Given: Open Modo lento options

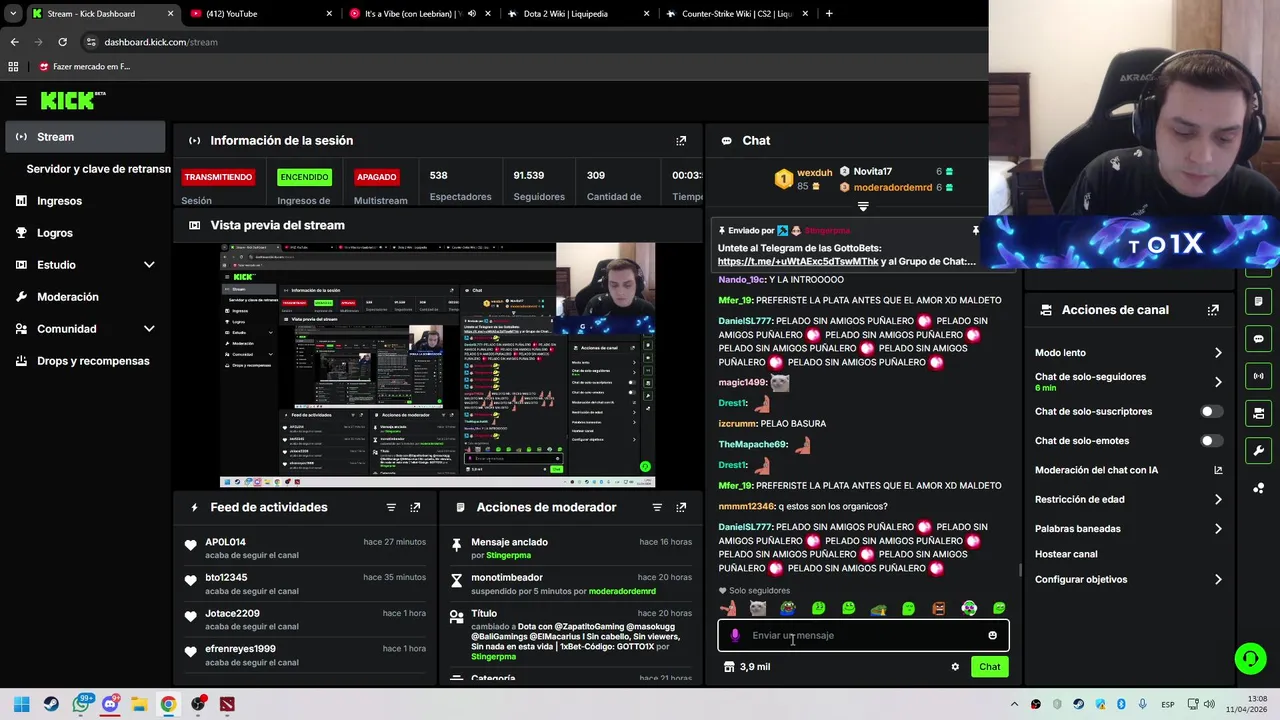Looking at the screenshot, I should click(1128, 353).
